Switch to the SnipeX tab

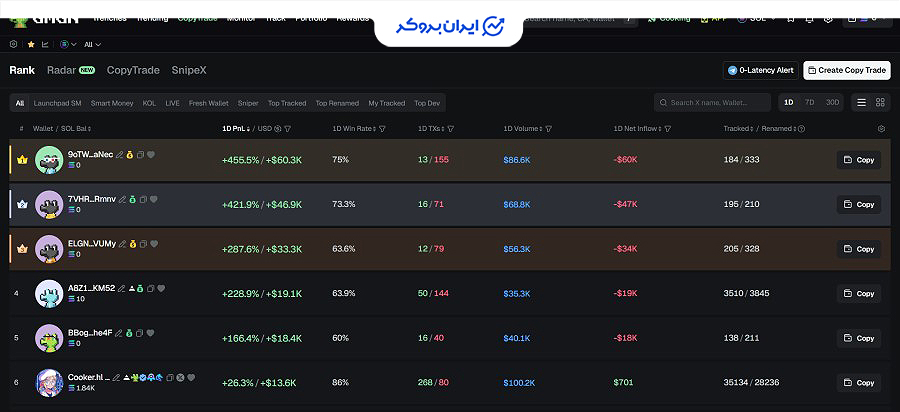tap(189, 70)
